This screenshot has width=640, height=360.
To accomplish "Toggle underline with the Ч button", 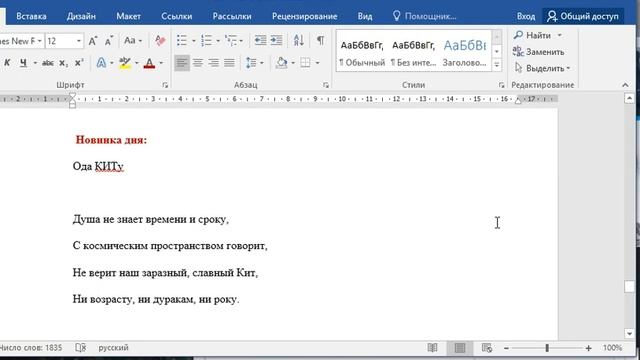I will [x=23, y=63].
